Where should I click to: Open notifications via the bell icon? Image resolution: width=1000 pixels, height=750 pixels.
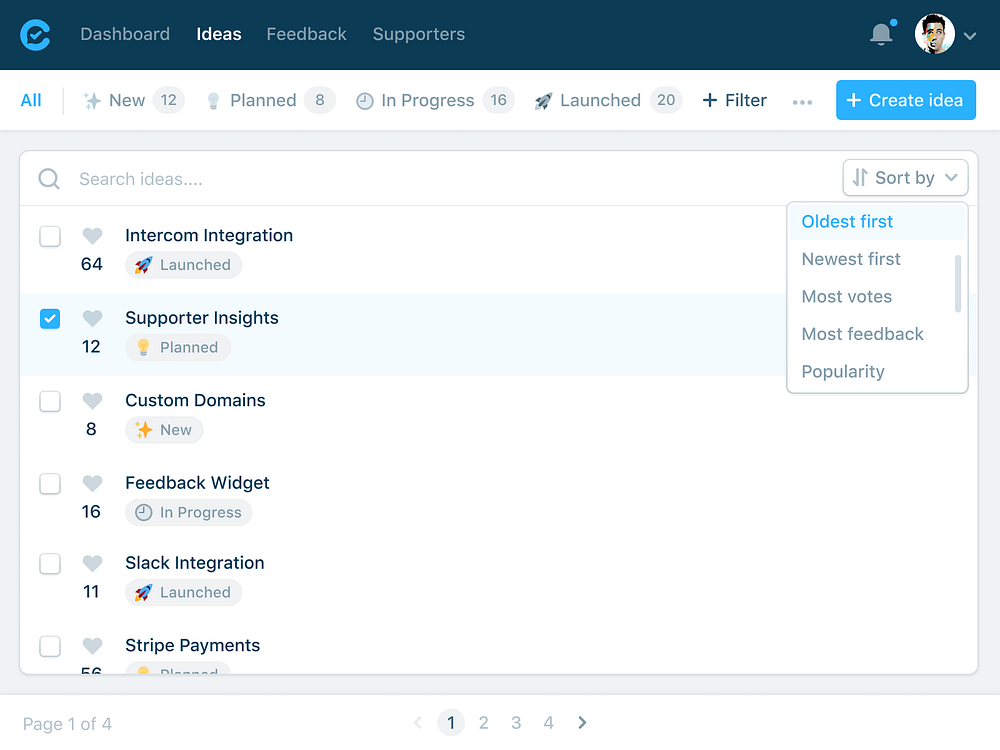click(x=881, y=33)
